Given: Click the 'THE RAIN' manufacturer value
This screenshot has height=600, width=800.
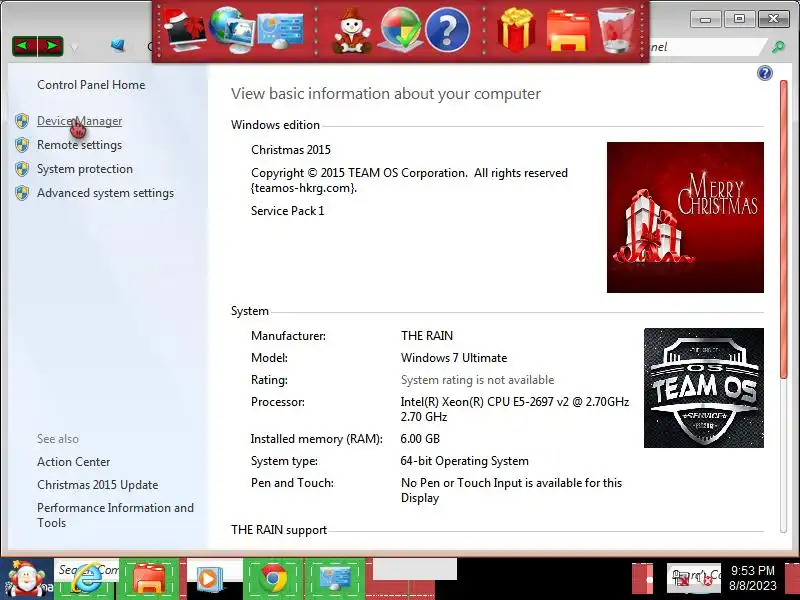Looking at the screenshot, I should point(427,336).
